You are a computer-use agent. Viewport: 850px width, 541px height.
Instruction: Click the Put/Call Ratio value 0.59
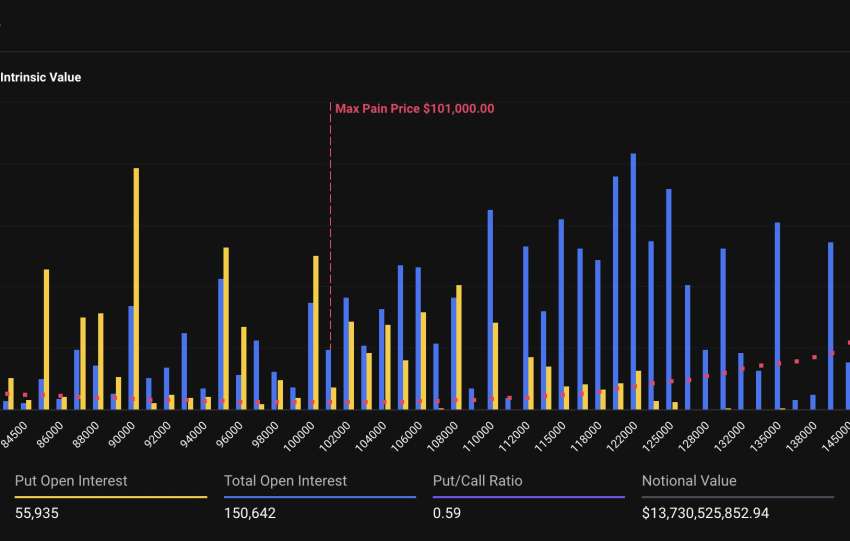(447, 513)
